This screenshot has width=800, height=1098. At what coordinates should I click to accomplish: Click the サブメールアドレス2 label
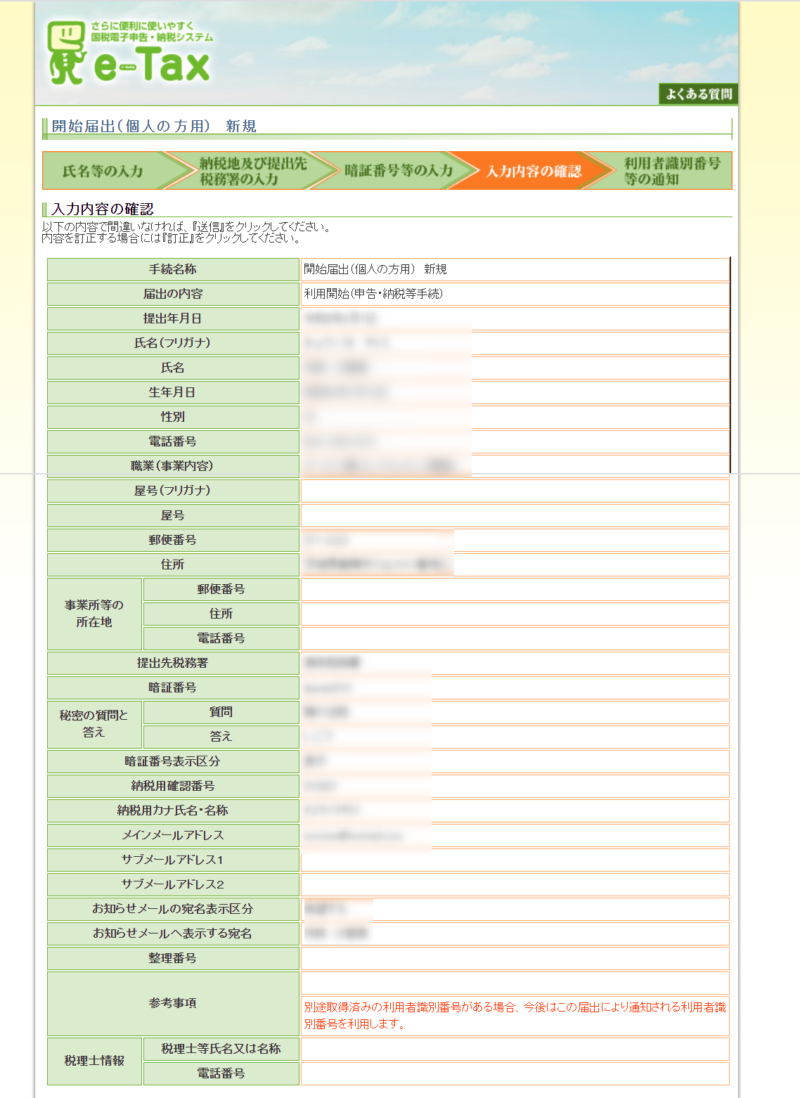coord(173,884)
